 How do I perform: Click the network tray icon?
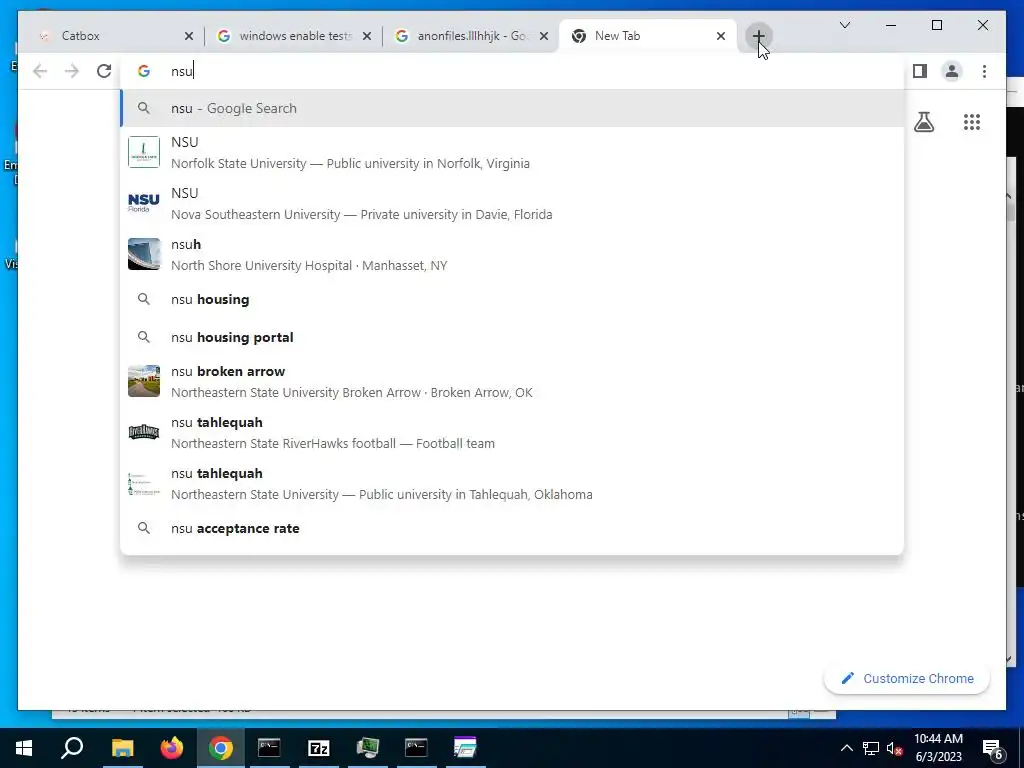coord(871,748)
